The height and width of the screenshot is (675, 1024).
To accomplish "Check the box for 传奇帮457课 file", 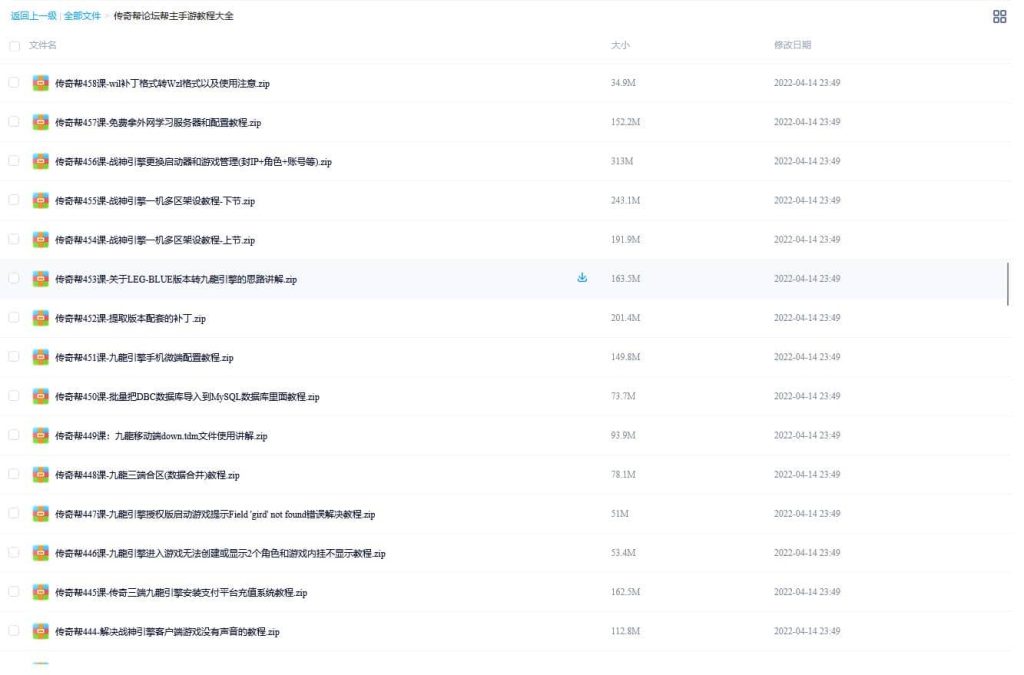I will pos(14,121).
